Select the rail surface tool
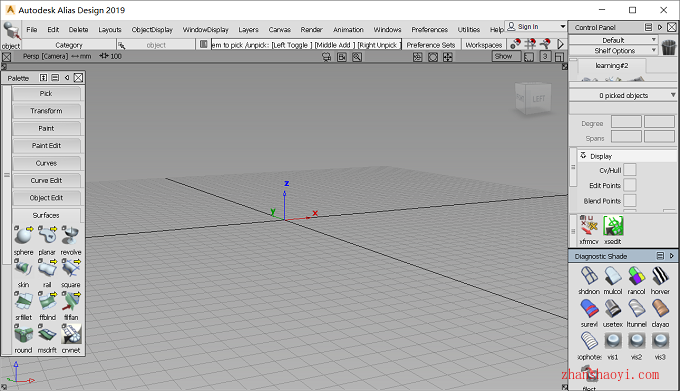Screen dimensions: 680x391 tap(47, 269)
